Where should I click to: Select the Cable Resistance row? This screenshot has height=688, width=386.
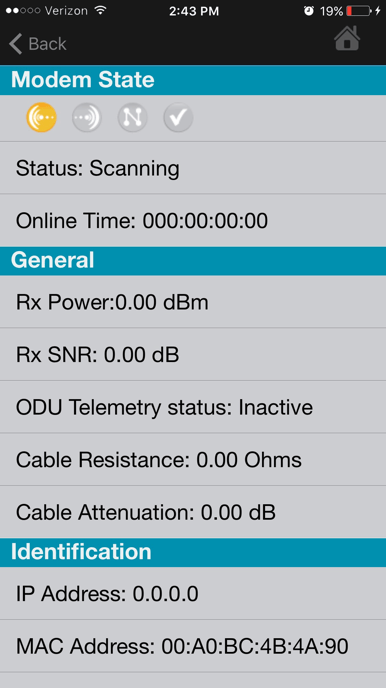(x=193, y=459)
